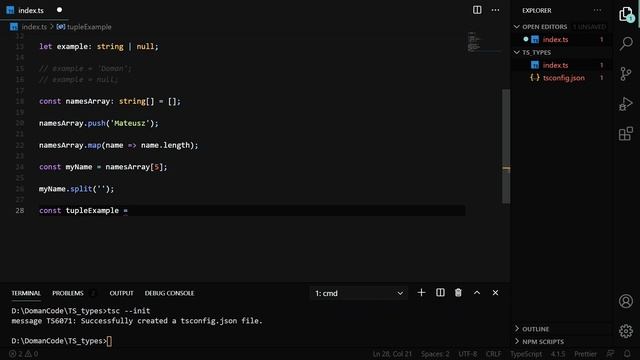Click the feedback icon in status bar
Screen dimensions: 640x360
(610, 354)
